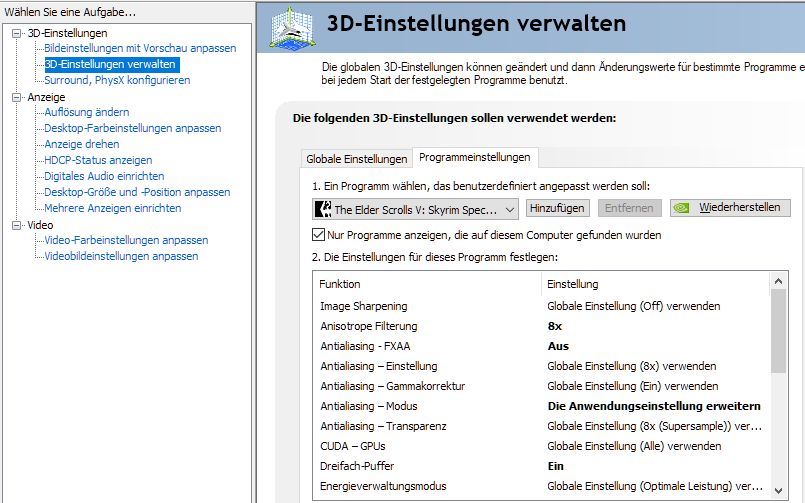The width and height of the screenshot is (805, 503).
Task: Collapse the Video tree node
Action: tap(18, 225)
